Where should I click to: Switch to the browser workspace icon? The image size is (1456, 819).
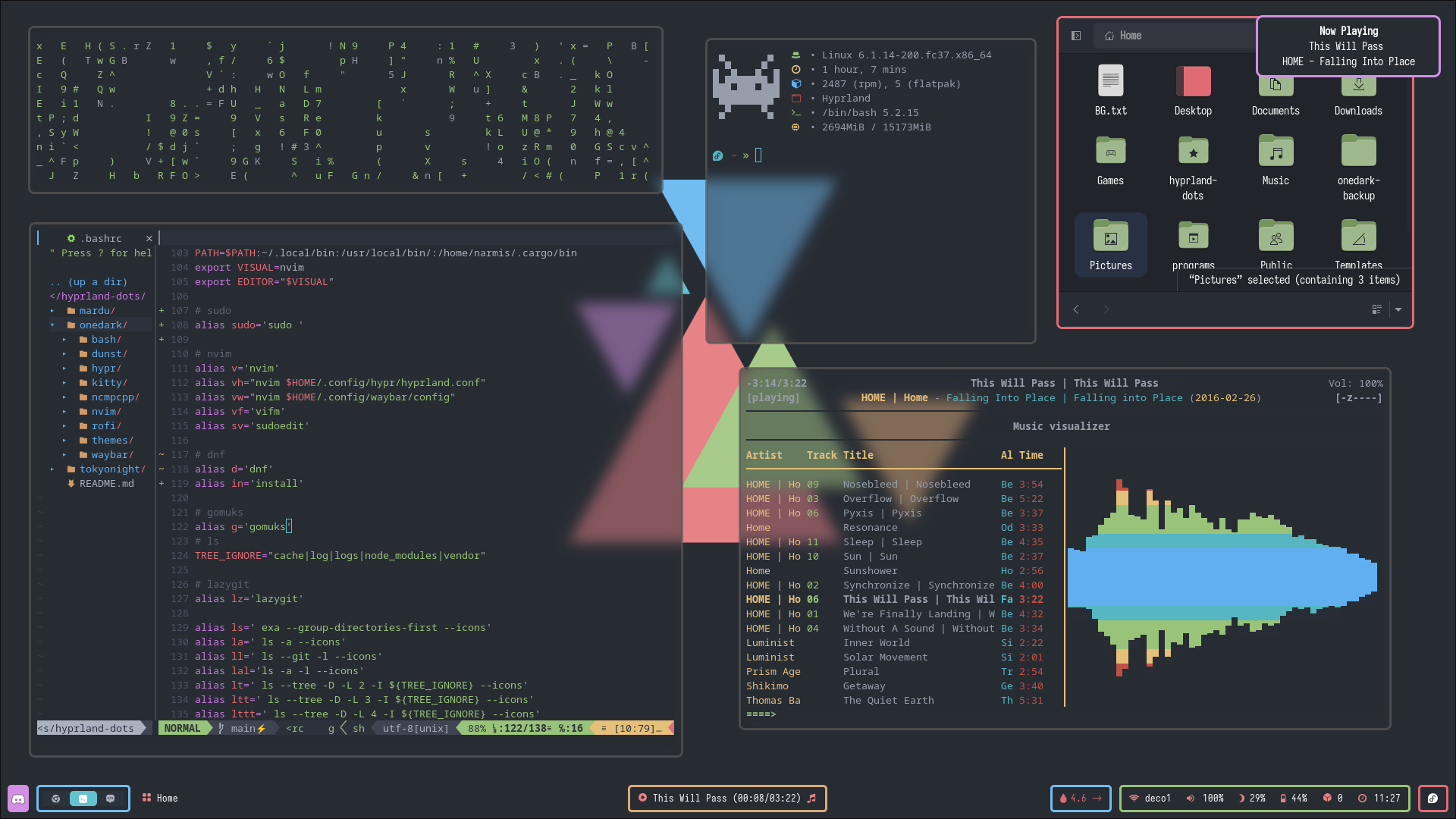pos(55,799)
